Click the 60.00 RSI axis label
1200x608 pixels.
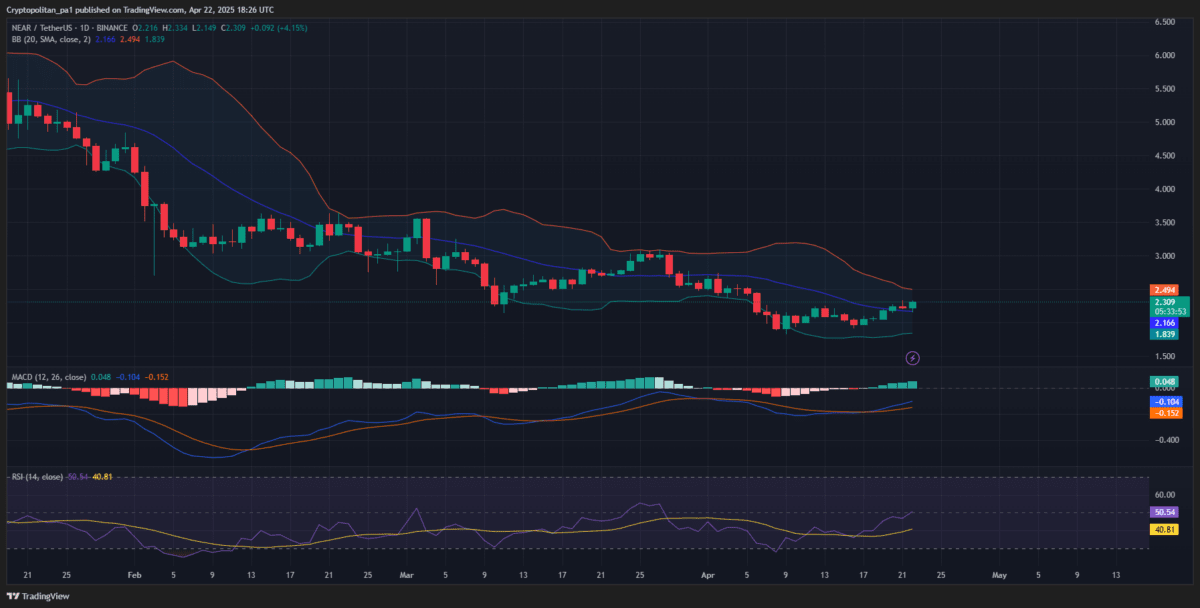(1164, 494)
